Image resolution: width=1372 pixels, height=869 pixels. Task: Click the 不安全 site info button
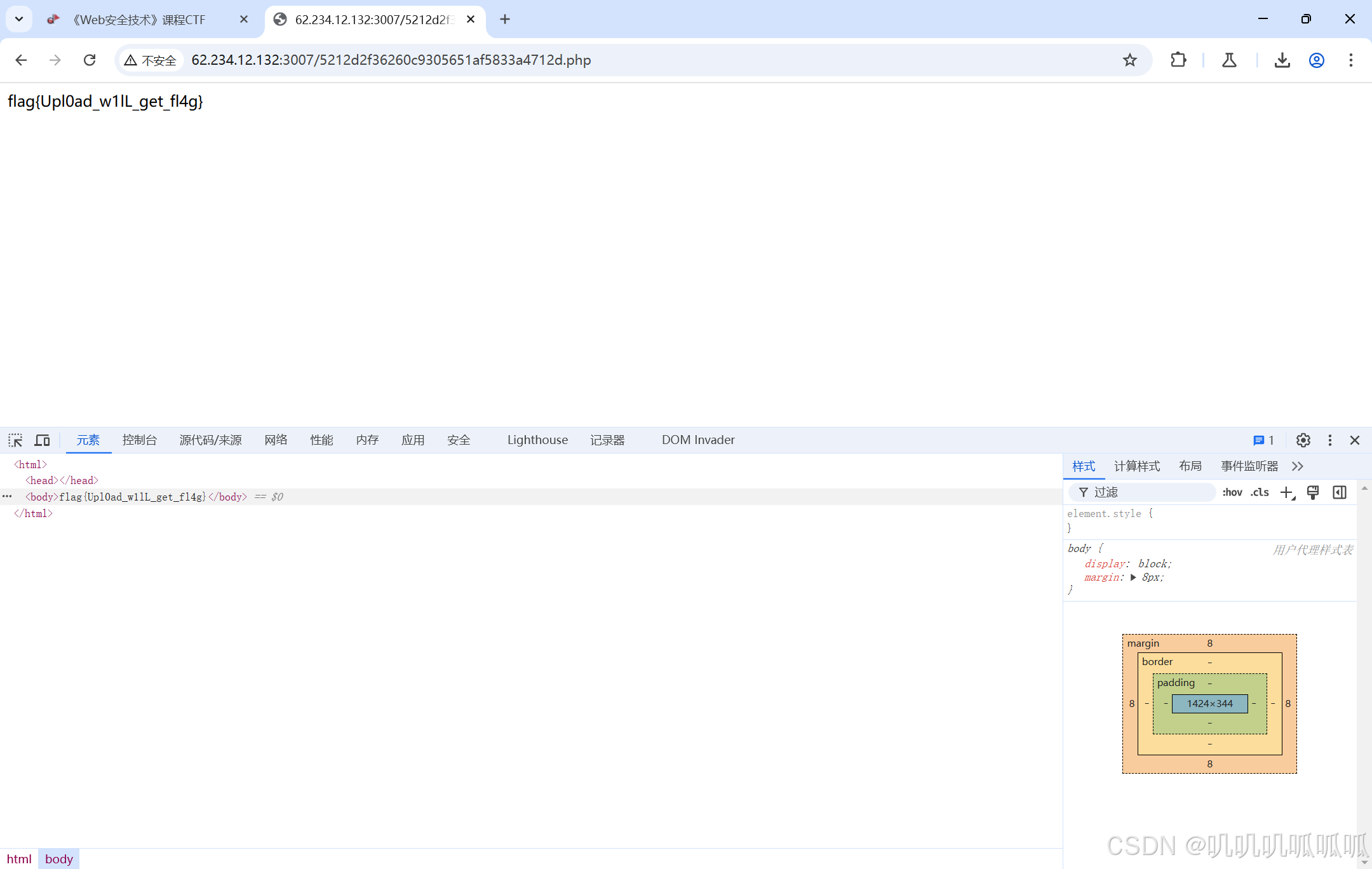151,60
